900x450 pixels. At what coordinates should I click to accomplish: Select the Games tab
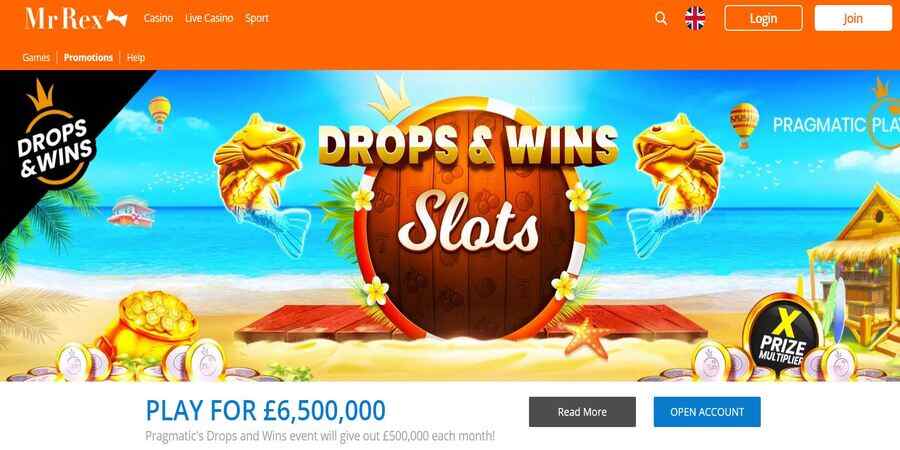(36, 57)
